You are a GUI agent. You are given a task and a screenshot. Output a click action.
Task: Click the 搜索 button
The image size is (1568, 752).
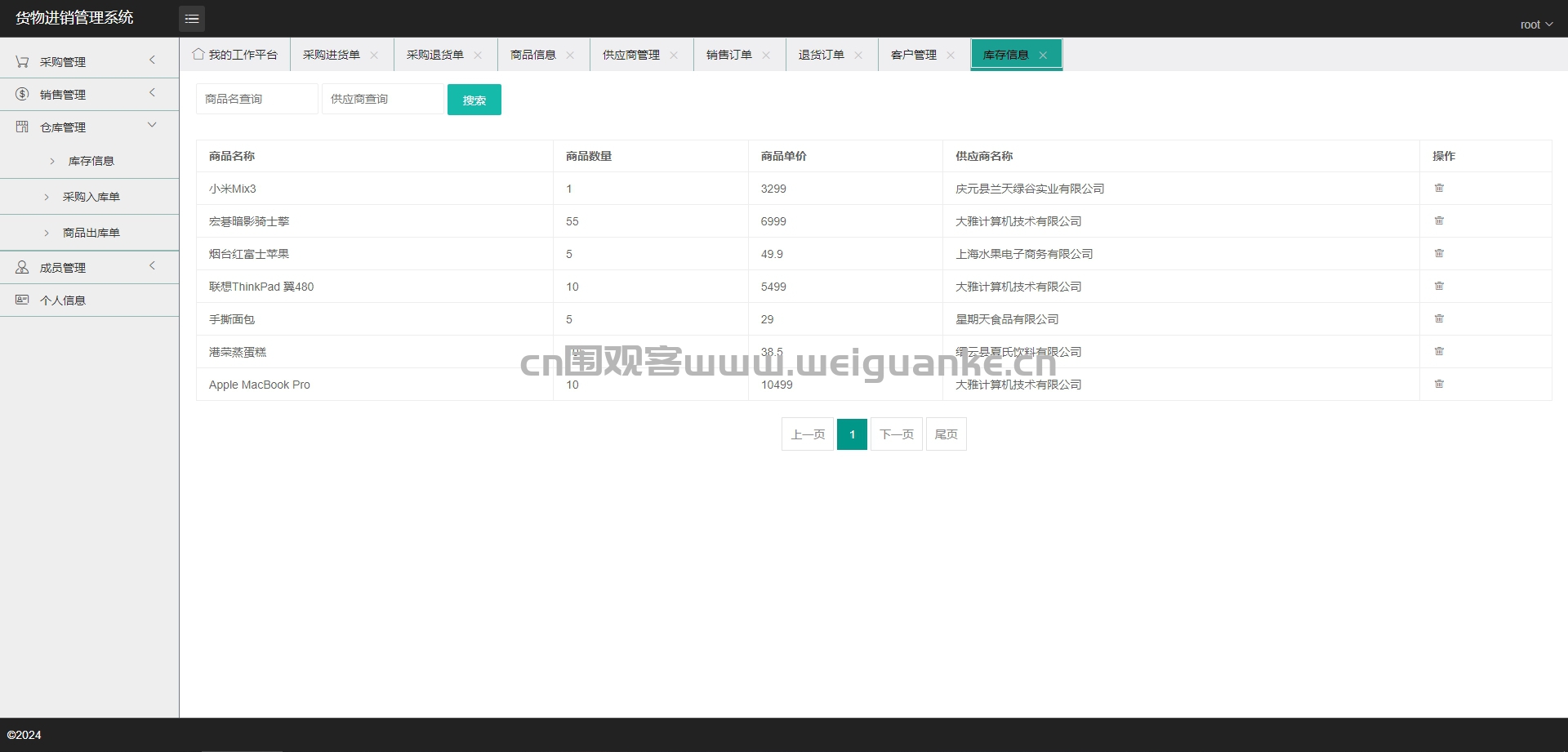[474, 100]
